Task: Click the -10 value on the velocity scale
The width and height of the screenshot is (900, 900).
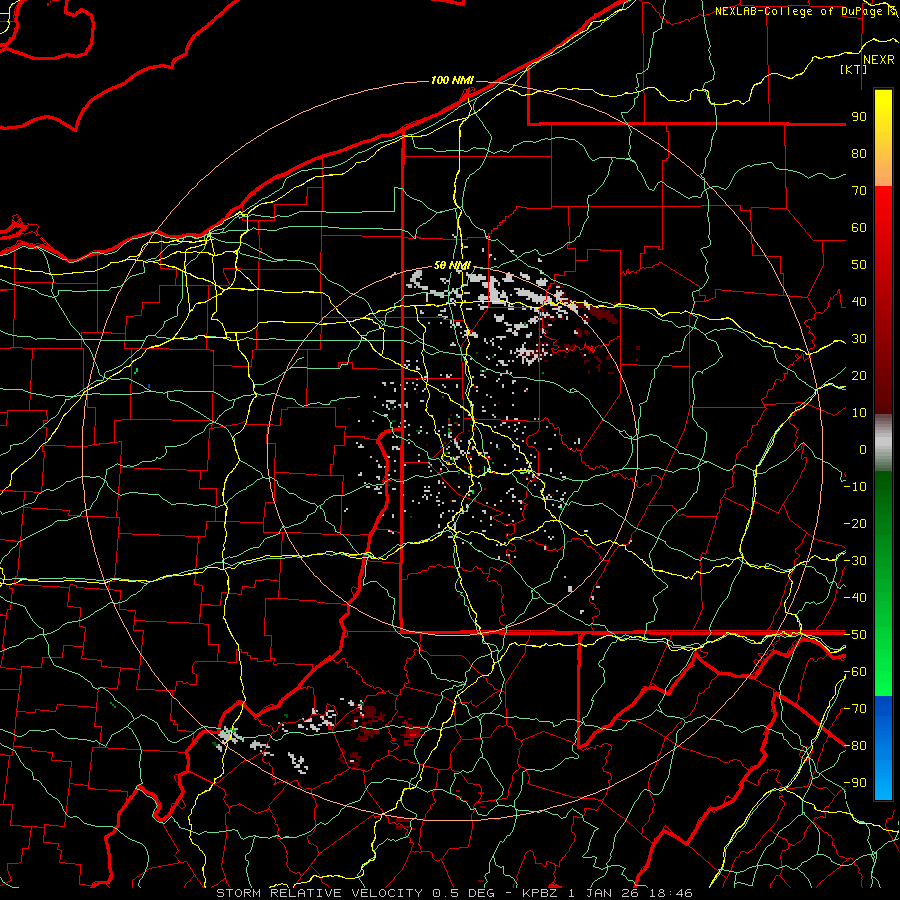Action: coord(855,487)
